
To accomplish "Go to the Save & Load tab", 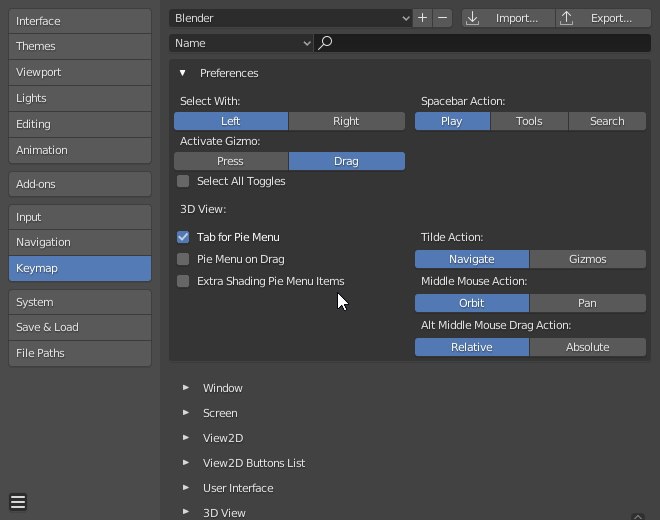I will tap(80, 327).
